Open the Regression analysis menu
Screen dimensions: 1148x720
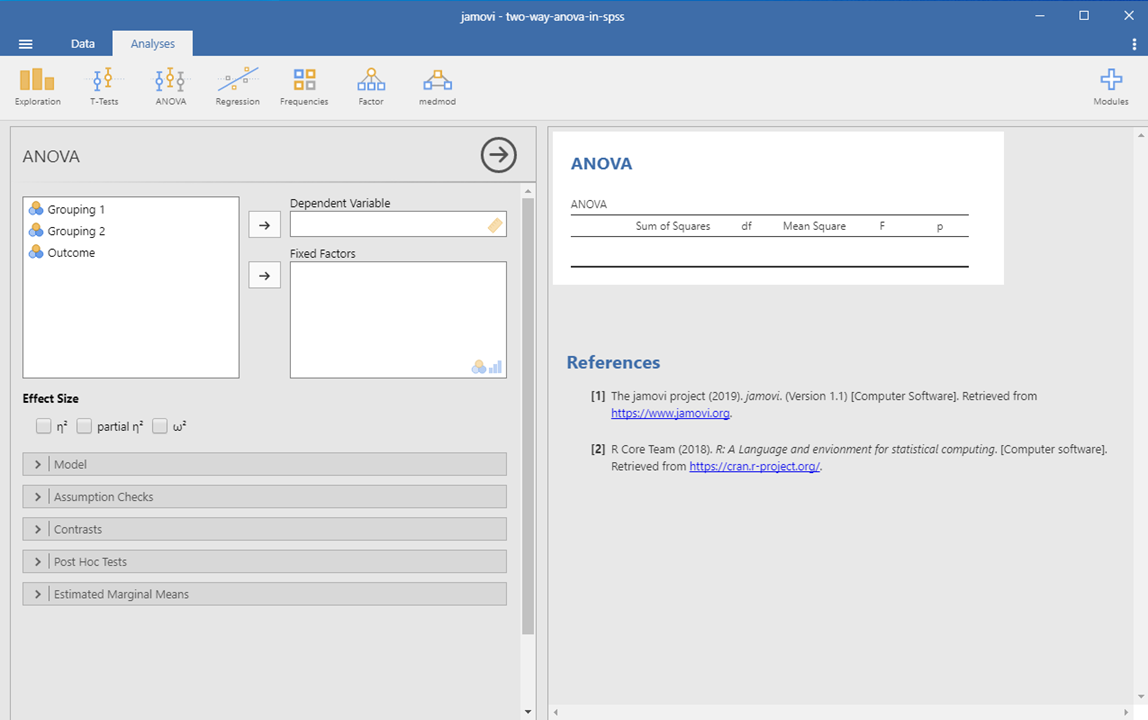coord(237,87)
